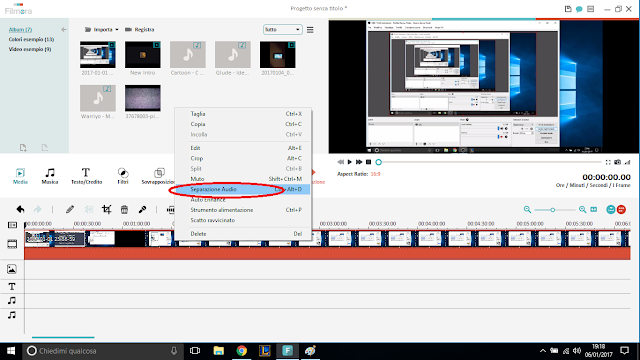Click the redo arrow icon
Viewport: 640px width, 360px height.
pos(38,209)
